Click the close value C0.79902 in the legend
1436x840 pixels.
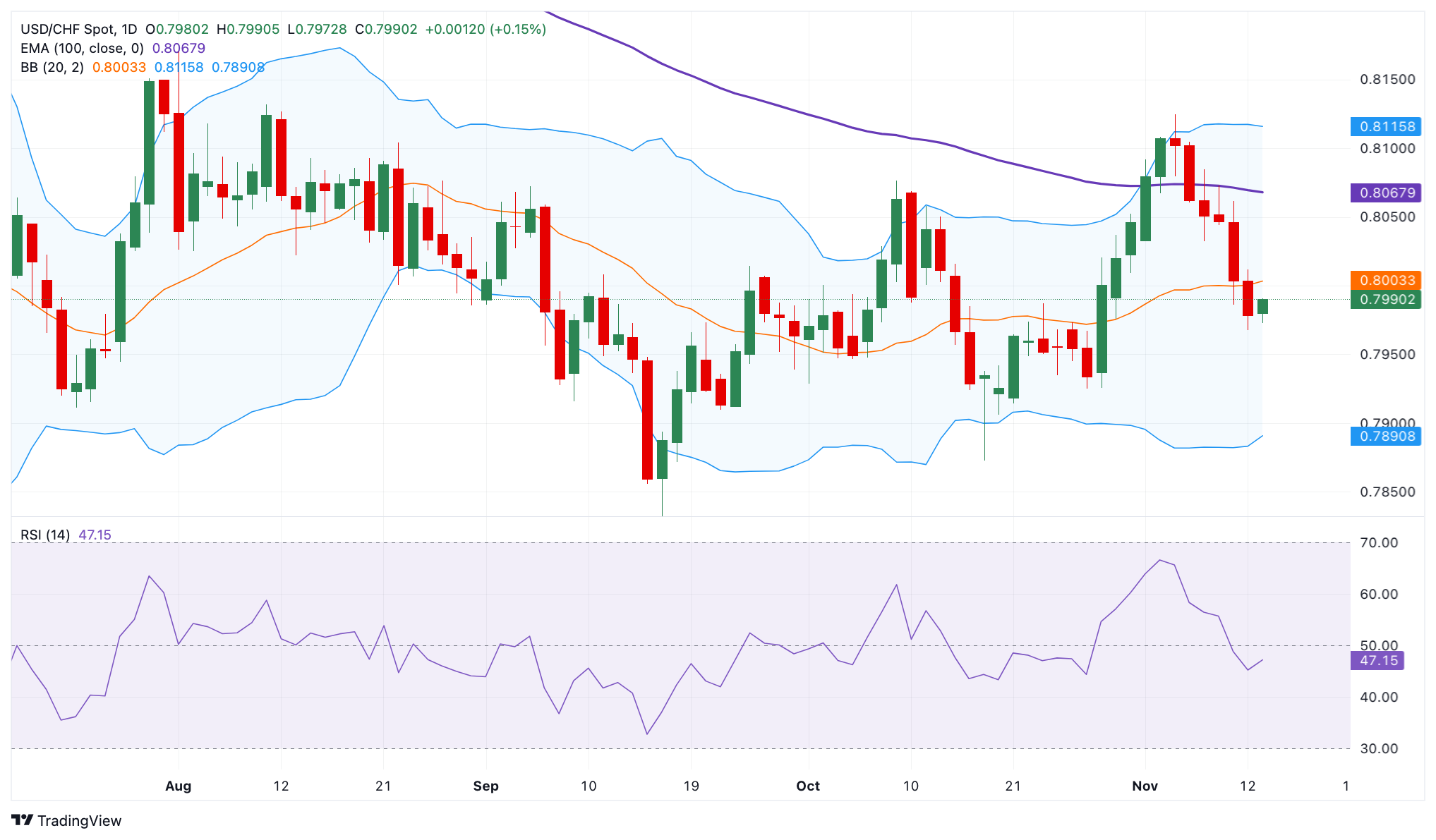click(x=386, y=29)
